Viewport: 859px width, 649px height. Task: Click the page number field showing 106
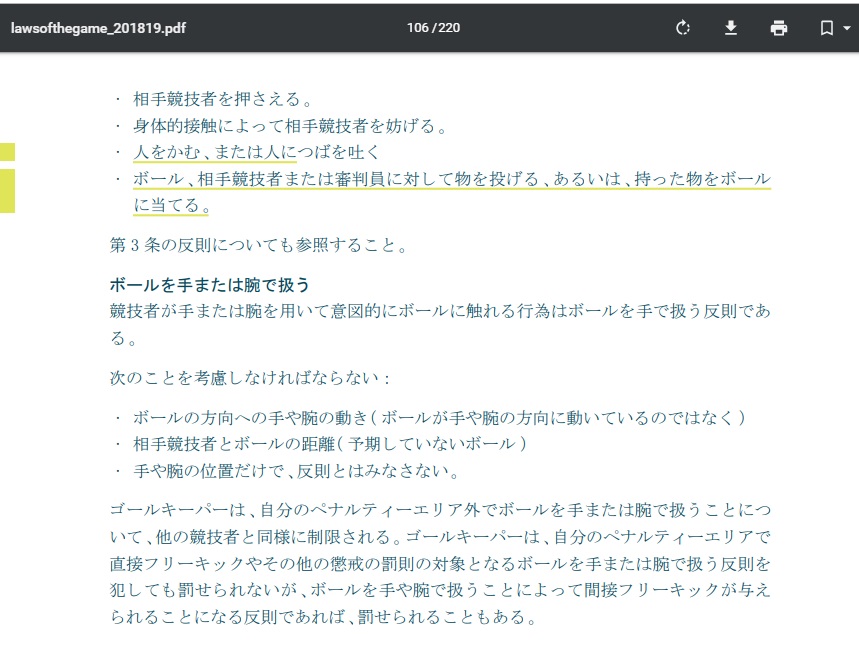417,27
